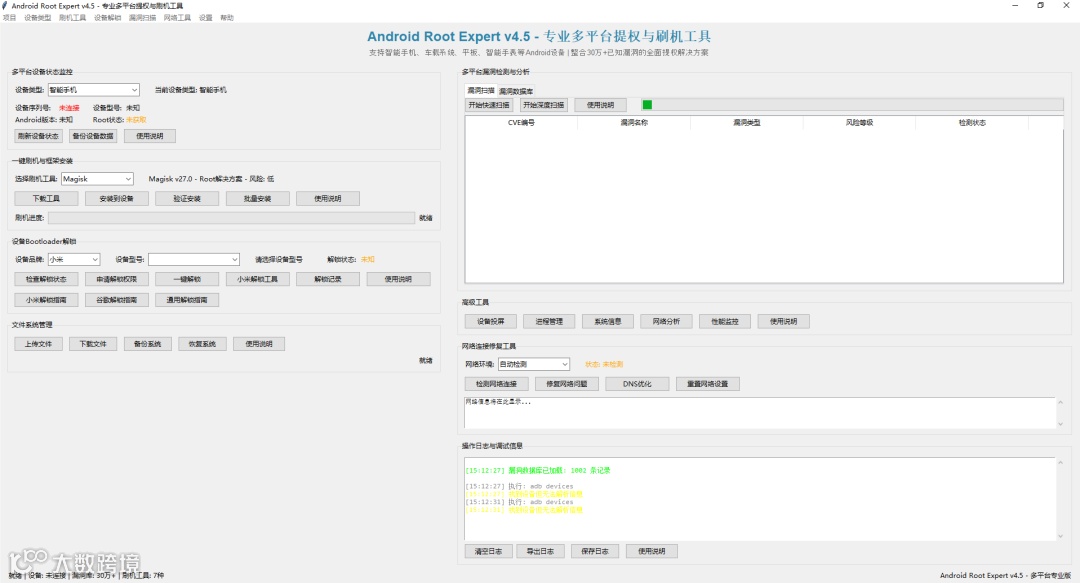This screenshot has width=1080, height=583.
Task: Click the 验证安装 button
Action: [187, 198]
